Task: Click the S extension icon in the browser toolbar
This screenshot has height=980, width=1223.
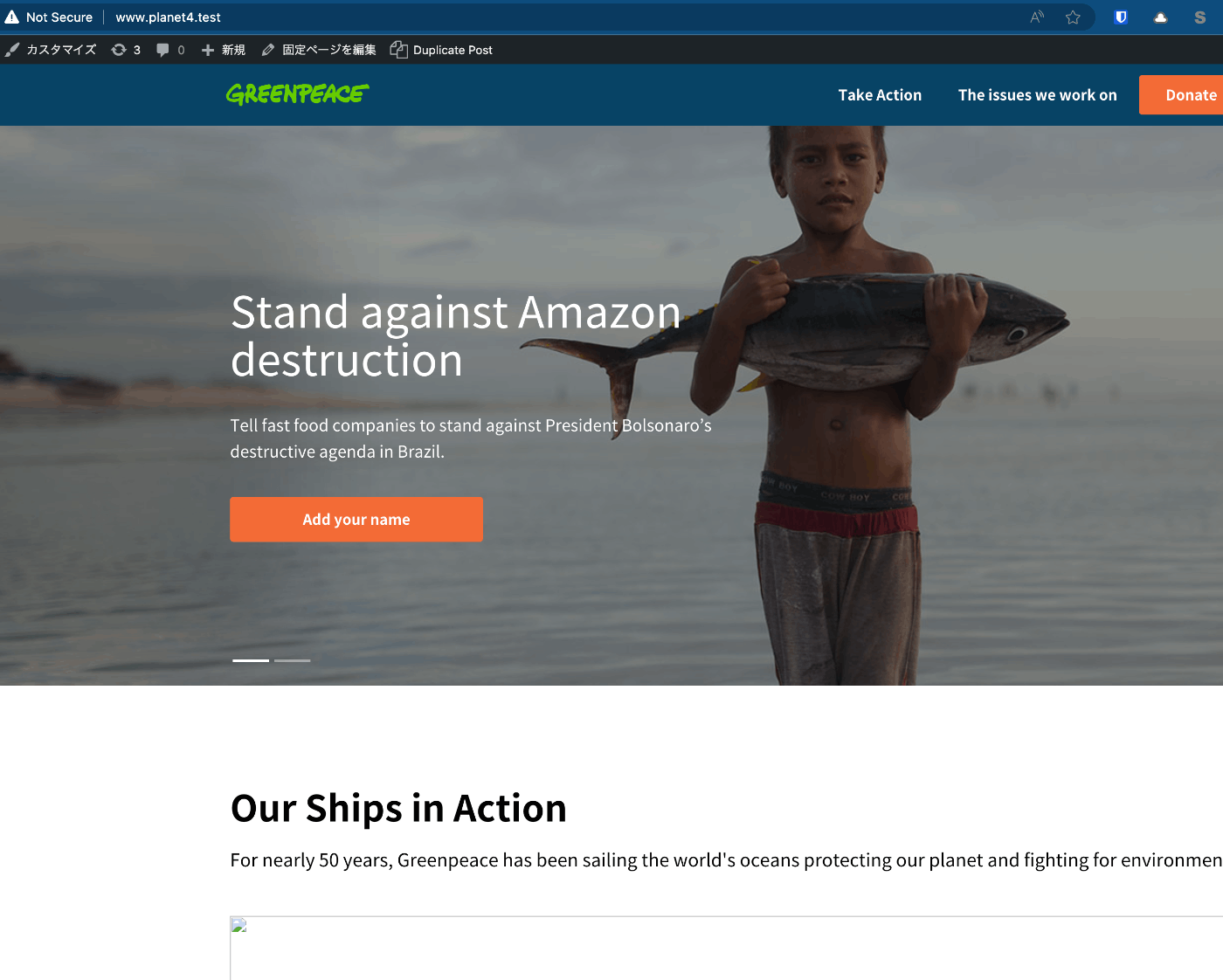Action: point(1199,17)
